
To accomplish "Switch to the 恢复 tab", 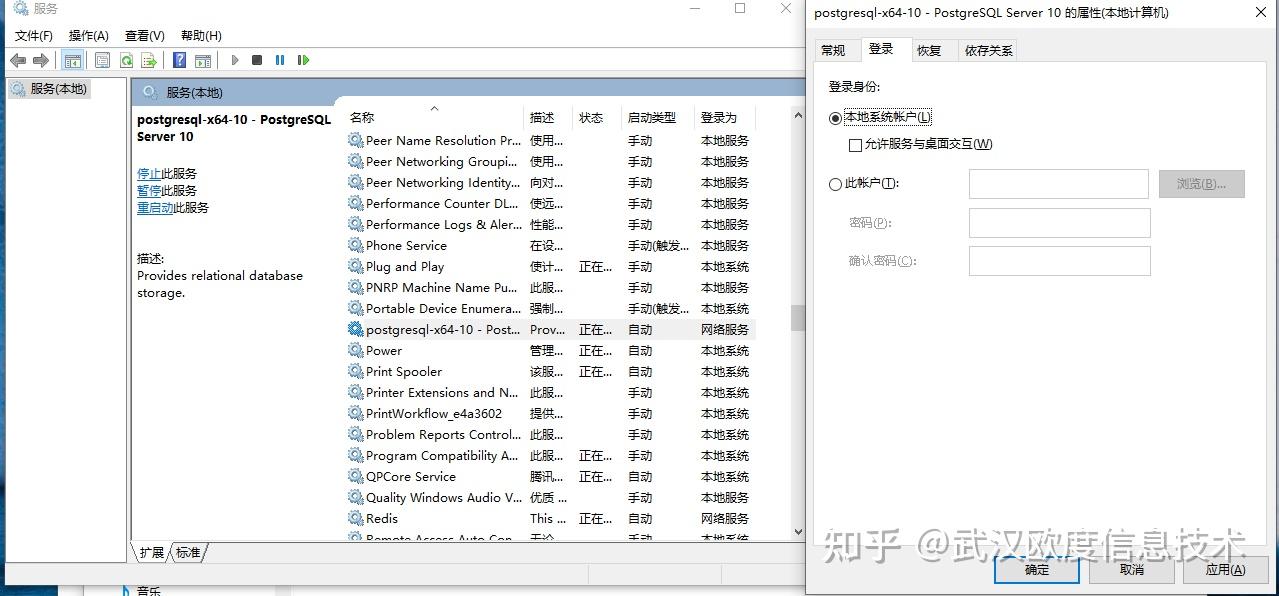I will (929, 49).
